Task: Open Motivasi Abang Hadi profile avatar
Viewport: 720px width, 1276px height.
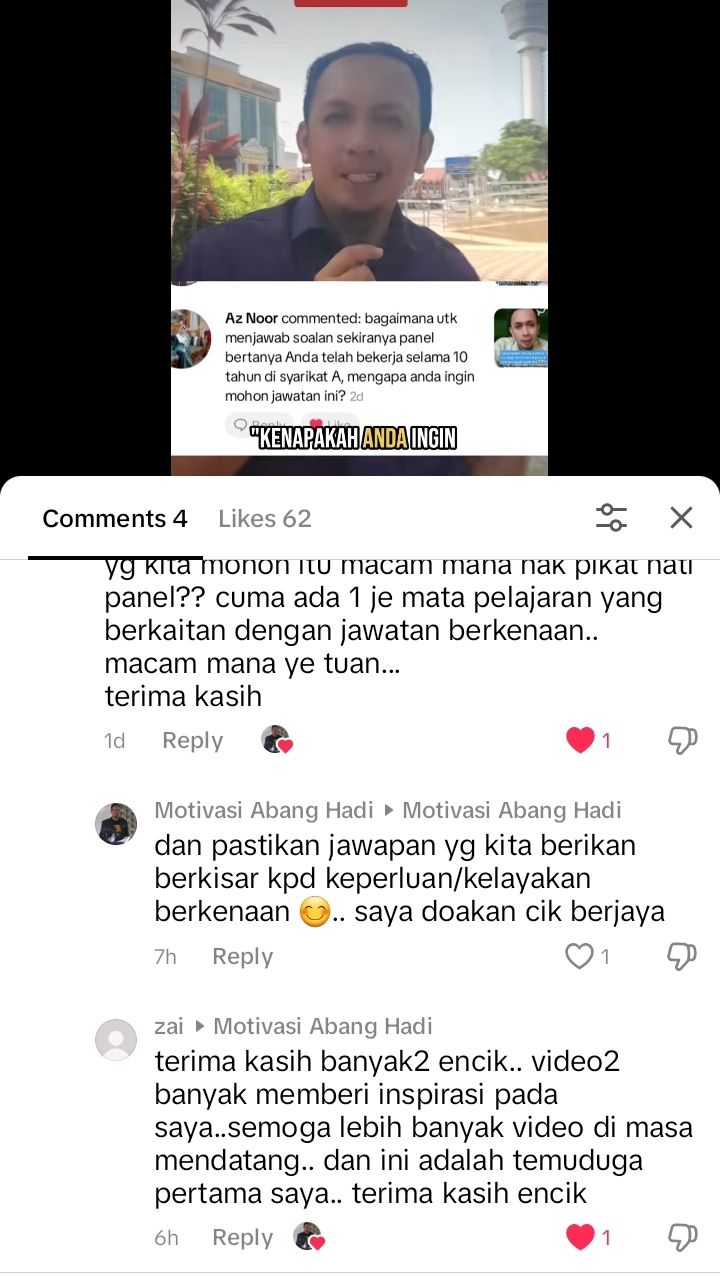Action: pos(116,824)
